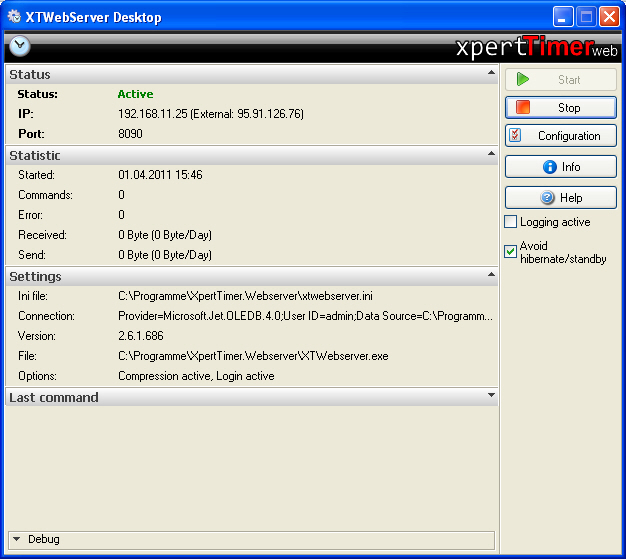The height and width of the screenshot is (559, 626).
Task: Click the Ini file path value
Action: tap(245, 296)
